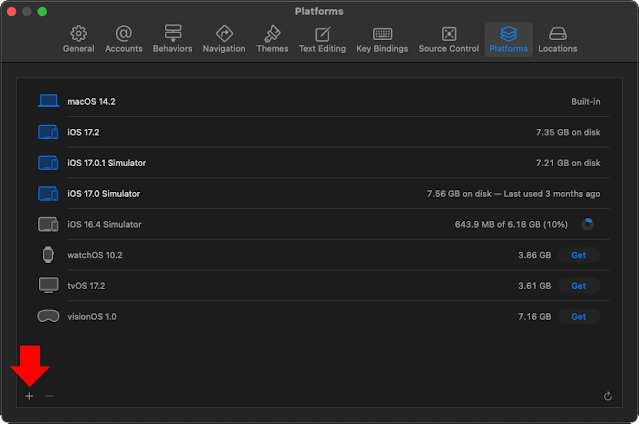Close the Platforms window

11,11
